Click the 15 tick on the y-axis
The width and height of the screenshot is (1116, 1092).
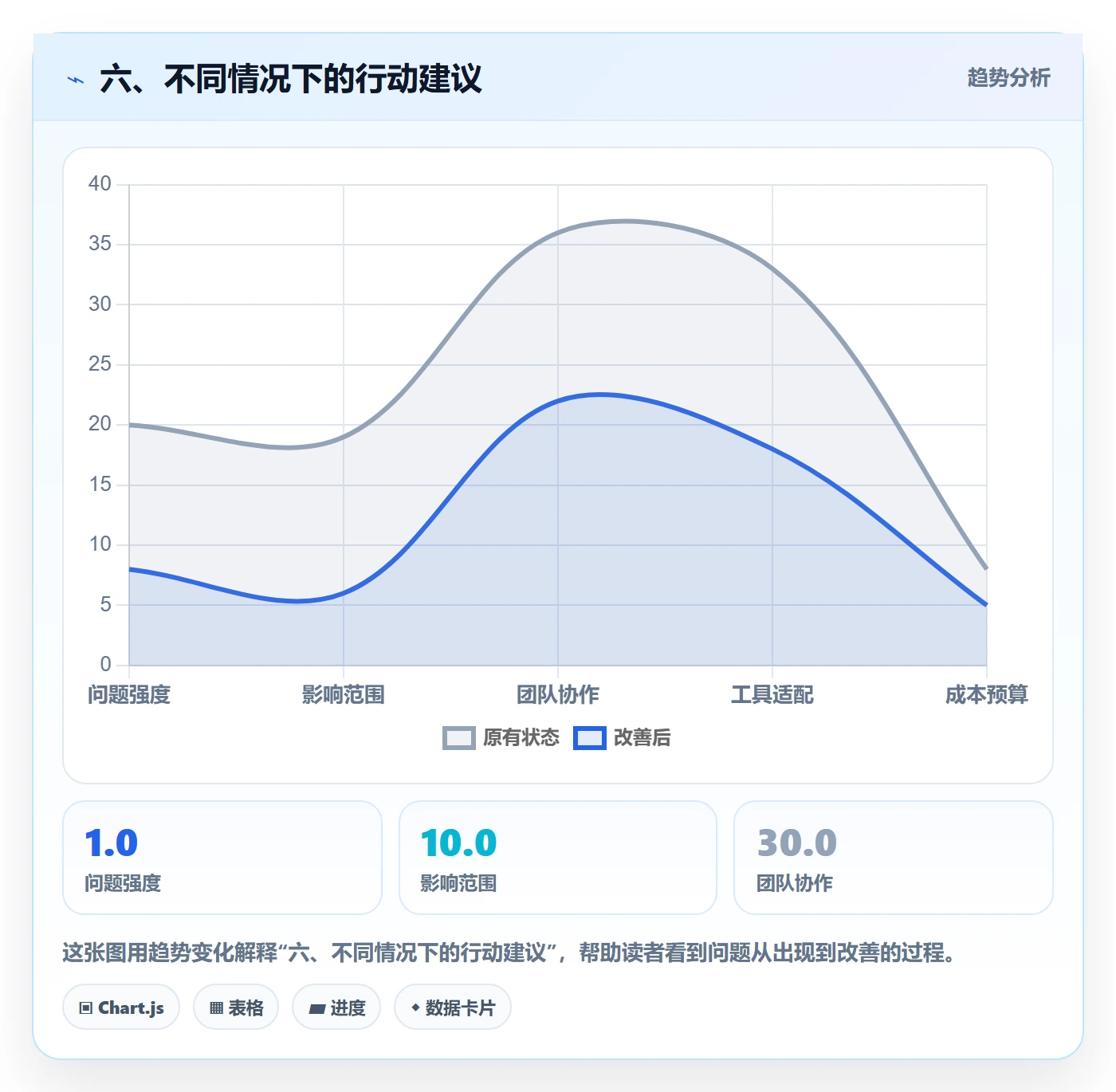[x=100, y=485]
